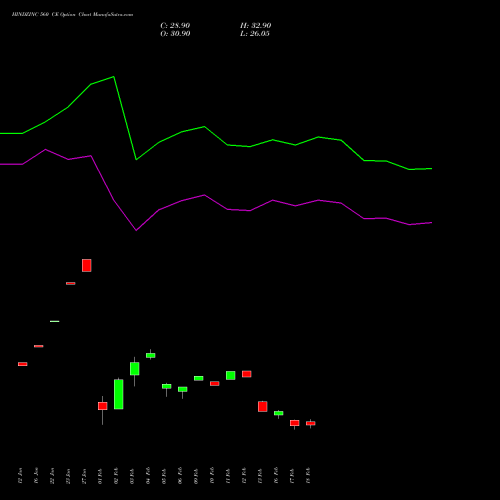500x500 pixels.
Task: Select the low value L: 26.05
Action: point(255,34)
